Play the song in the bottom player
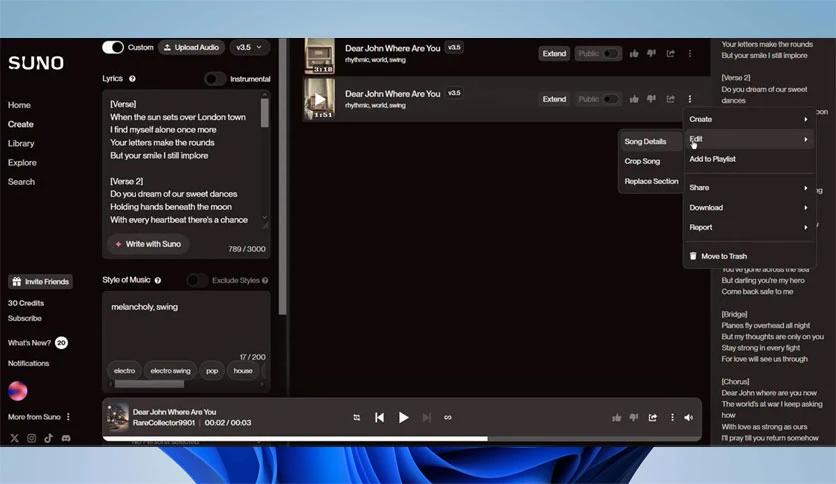 (404, 417)
